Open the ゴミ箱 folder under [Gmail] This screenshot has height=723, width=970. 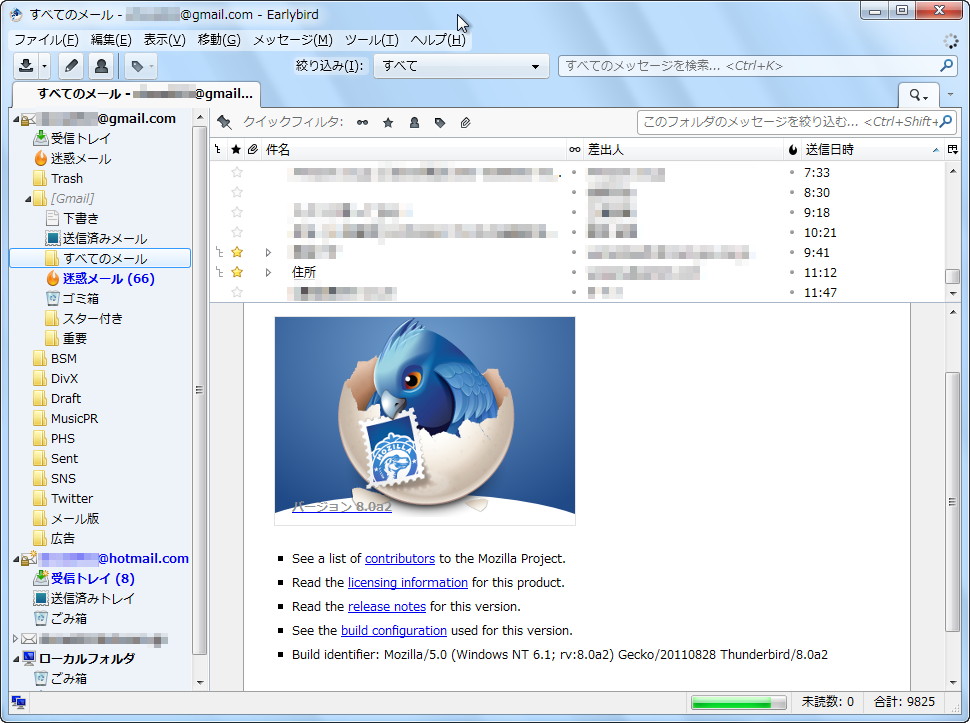[80, 298]
